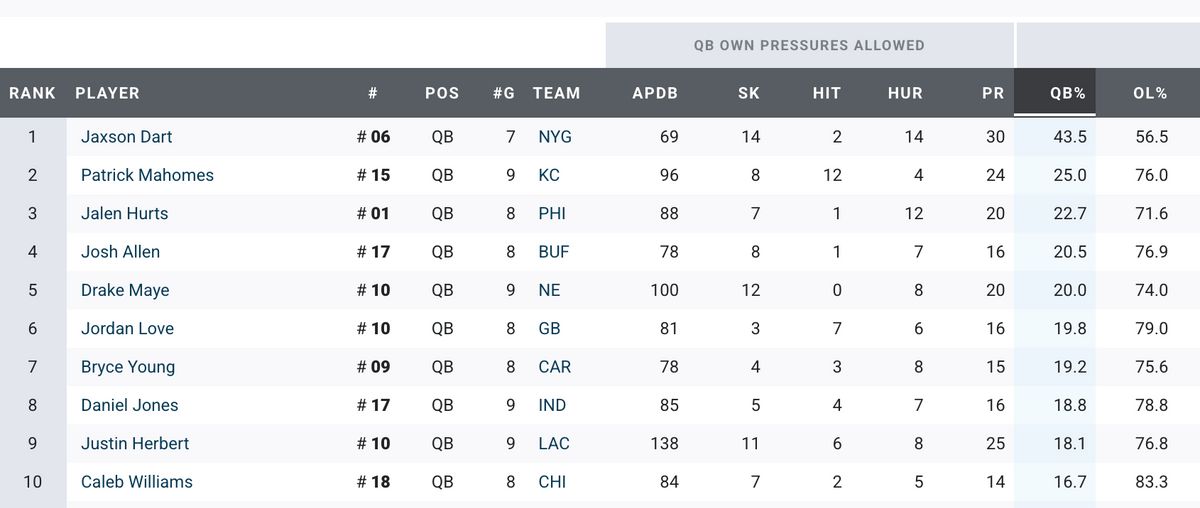Open Drake Maye profile link
Viewport: 1200px width, 508px height.
(x=125, y=290)
